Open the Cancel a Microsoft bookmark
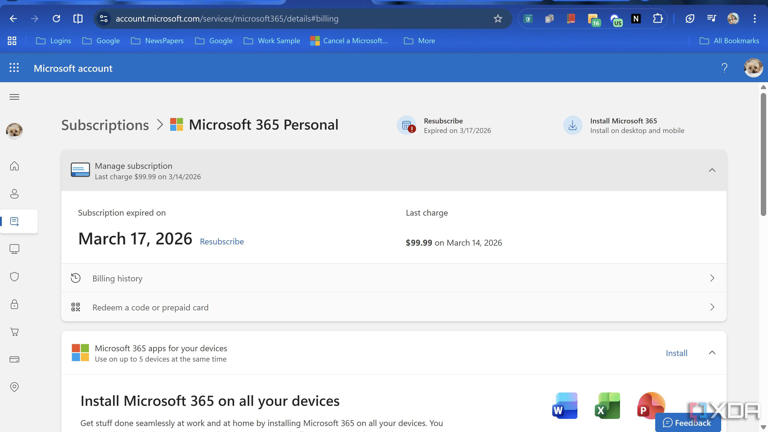 (x=349, y=41)
